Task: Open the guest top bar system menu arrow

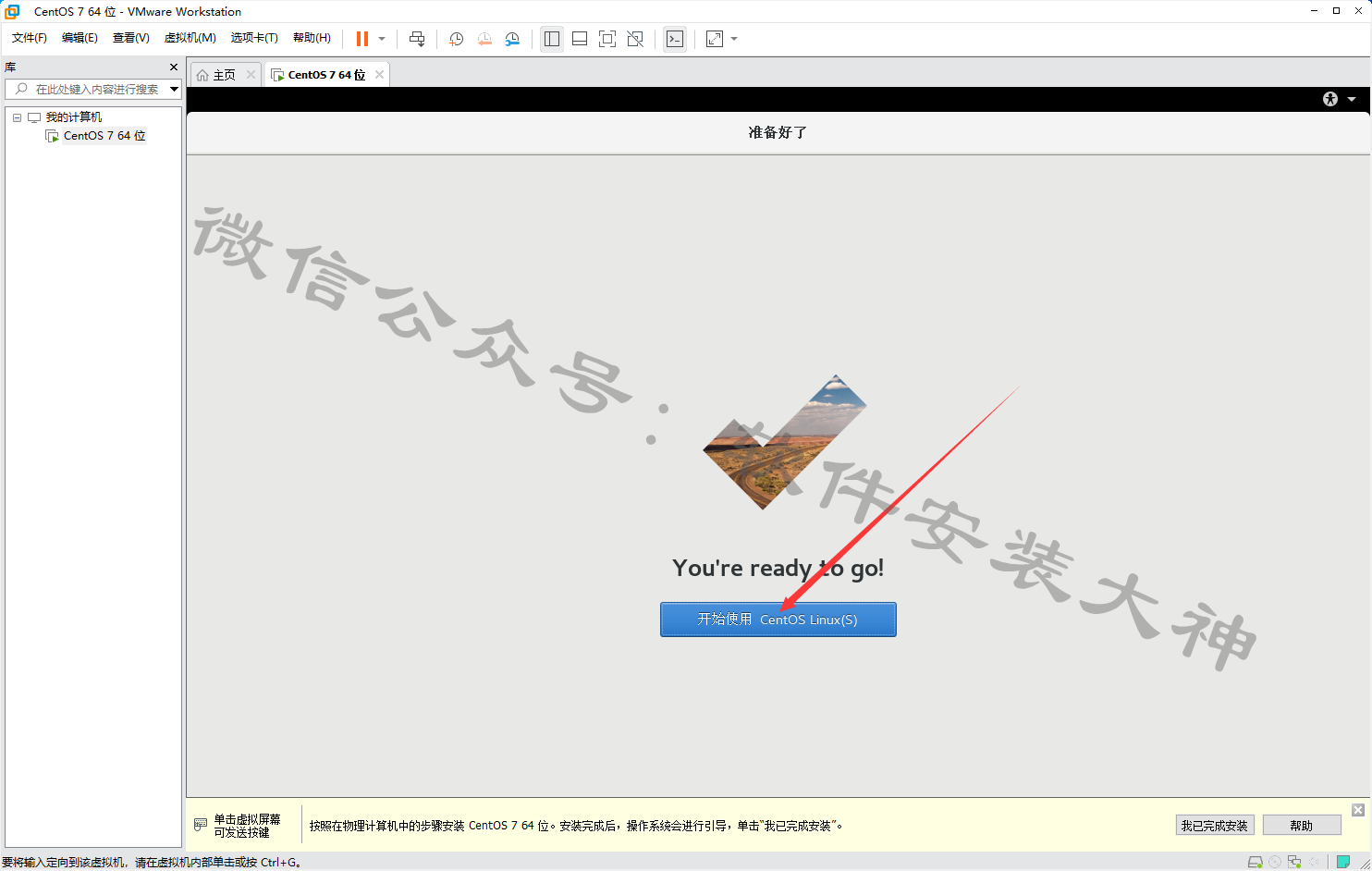Action: pyautogui.click(x=1352, y=99)
